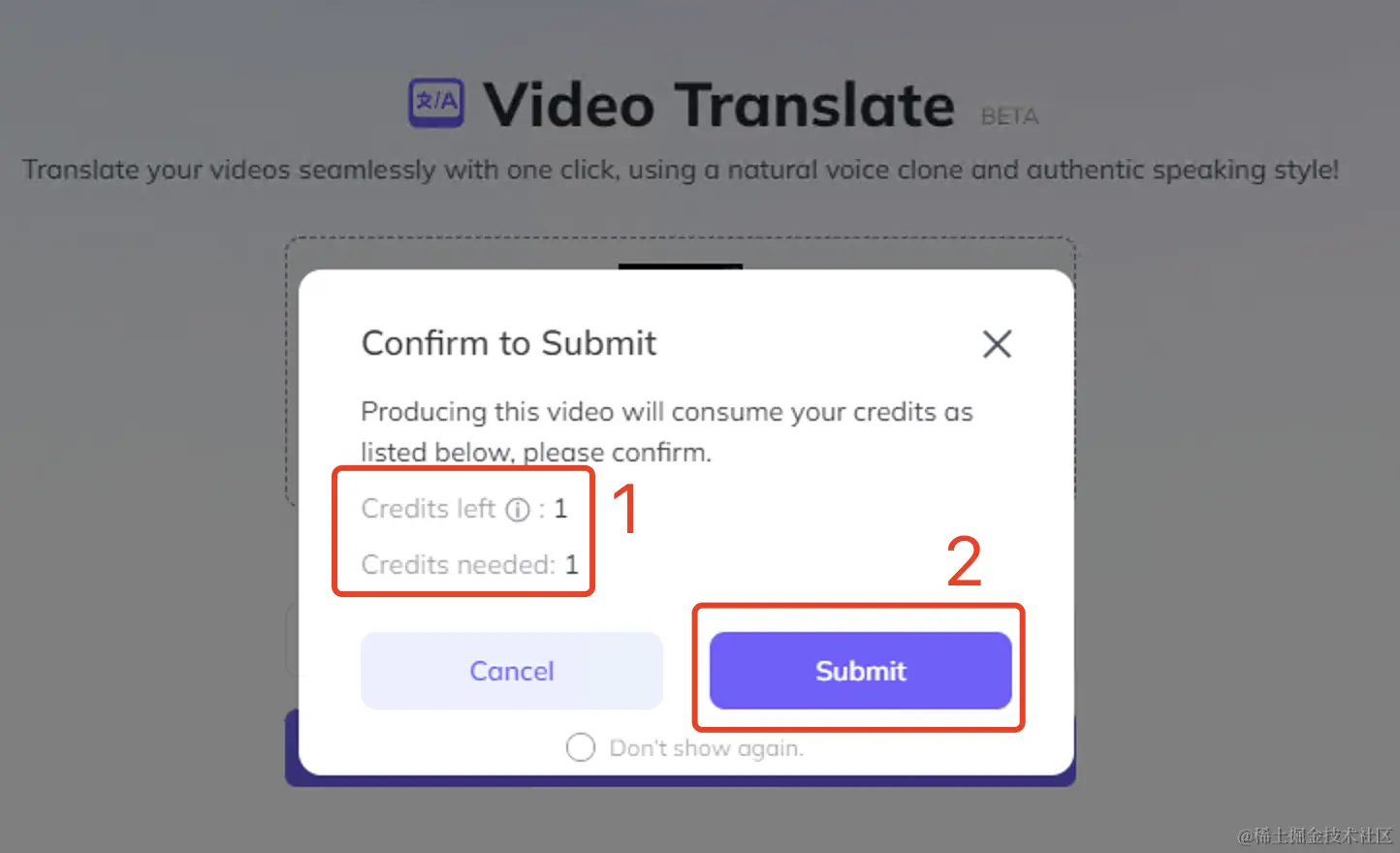Click the "Don't show again." label text

point(707,748)
